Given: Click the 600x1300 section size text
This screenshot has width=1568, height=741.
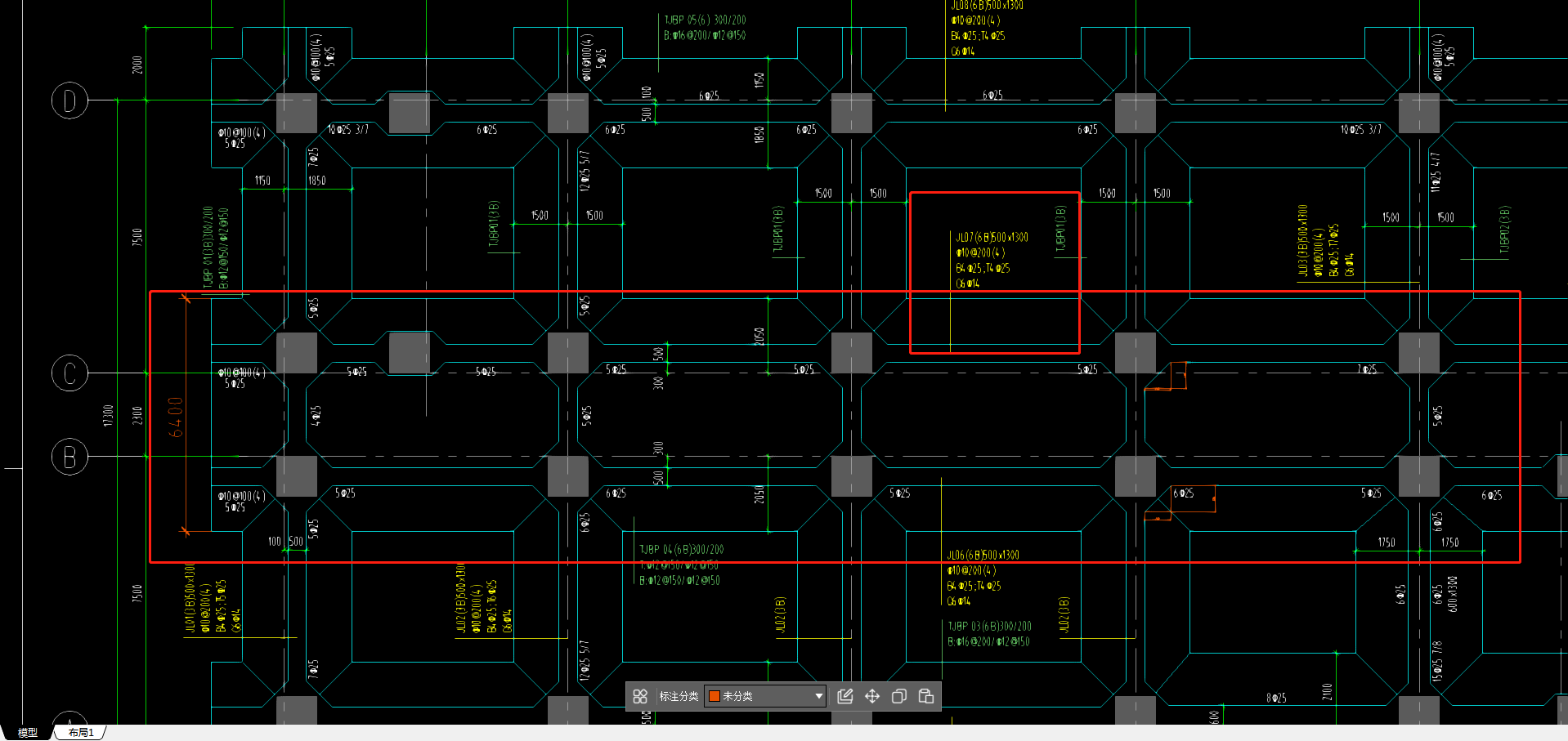Looking at the screenshot, I should (1452, 594).
